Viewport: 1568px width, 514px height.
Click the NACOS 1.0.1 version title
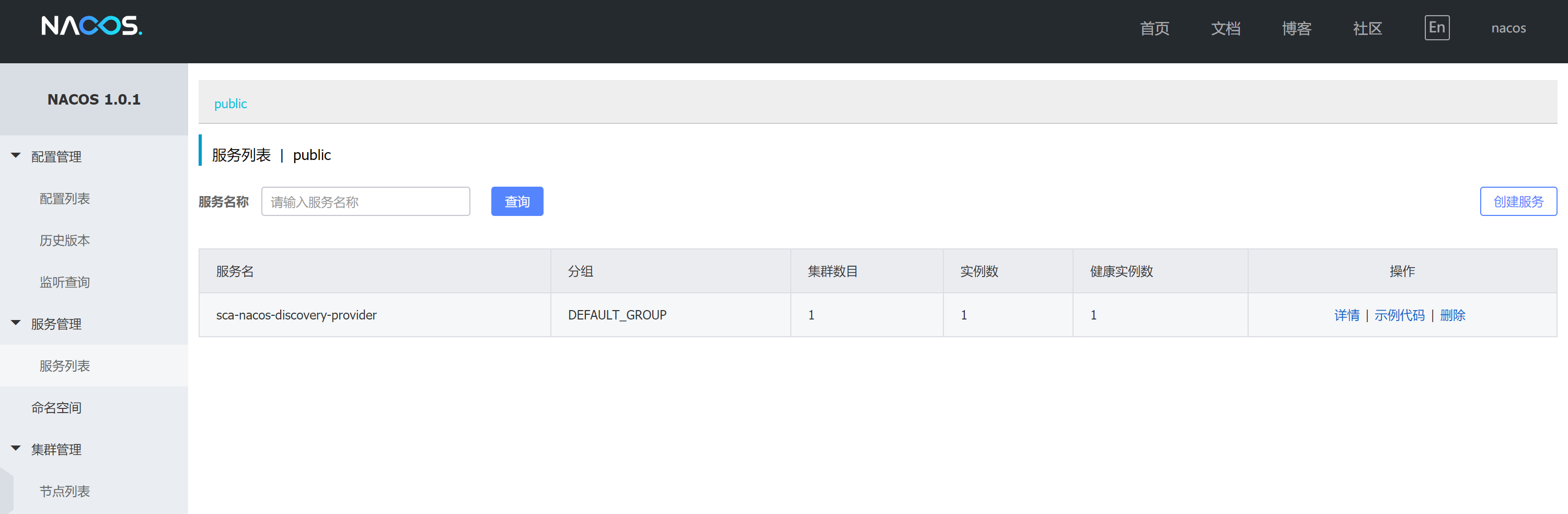coord(94,99)
